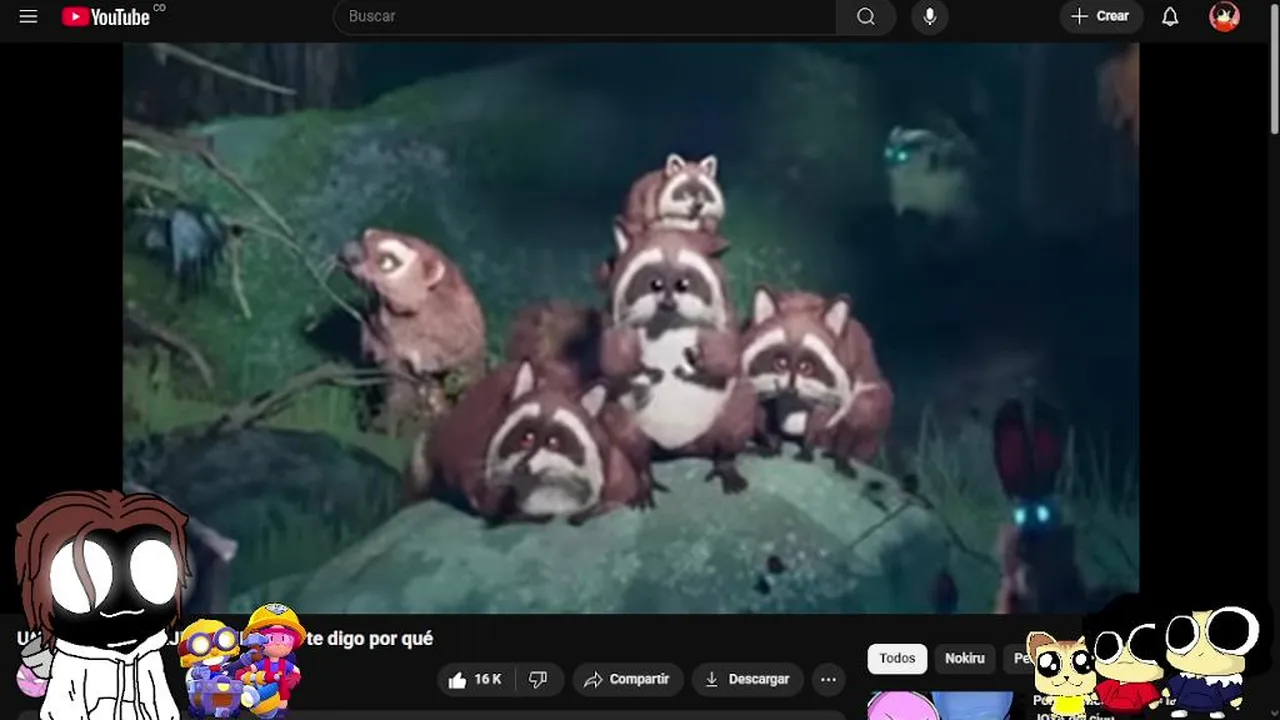Image resolution: width=1280 pixels, height=720 pixels.
Task: Open the Crear button
Action: pos(1101,16)
